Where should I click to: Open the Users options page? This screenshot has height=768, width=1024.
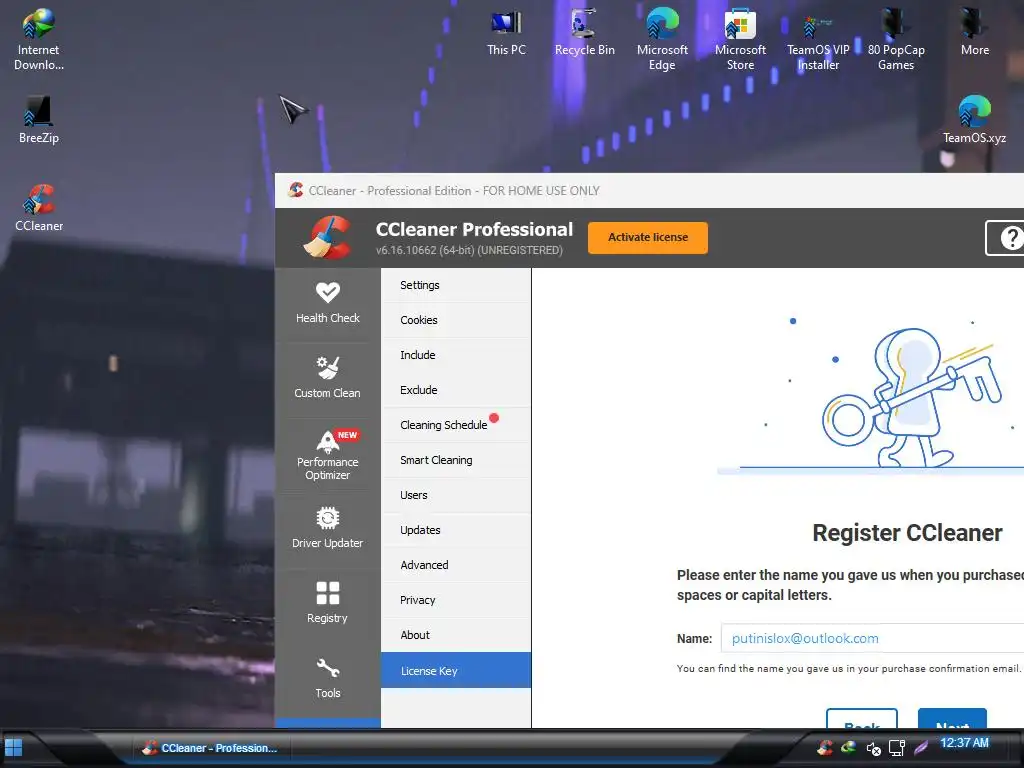click(x=456, y=495)
